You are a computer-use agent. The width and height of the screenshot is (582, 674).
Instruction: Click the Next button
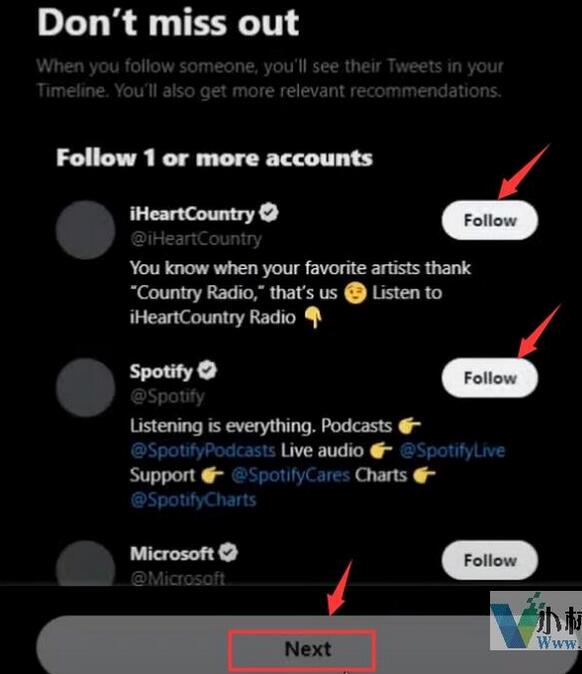click(x=308, y=648)
